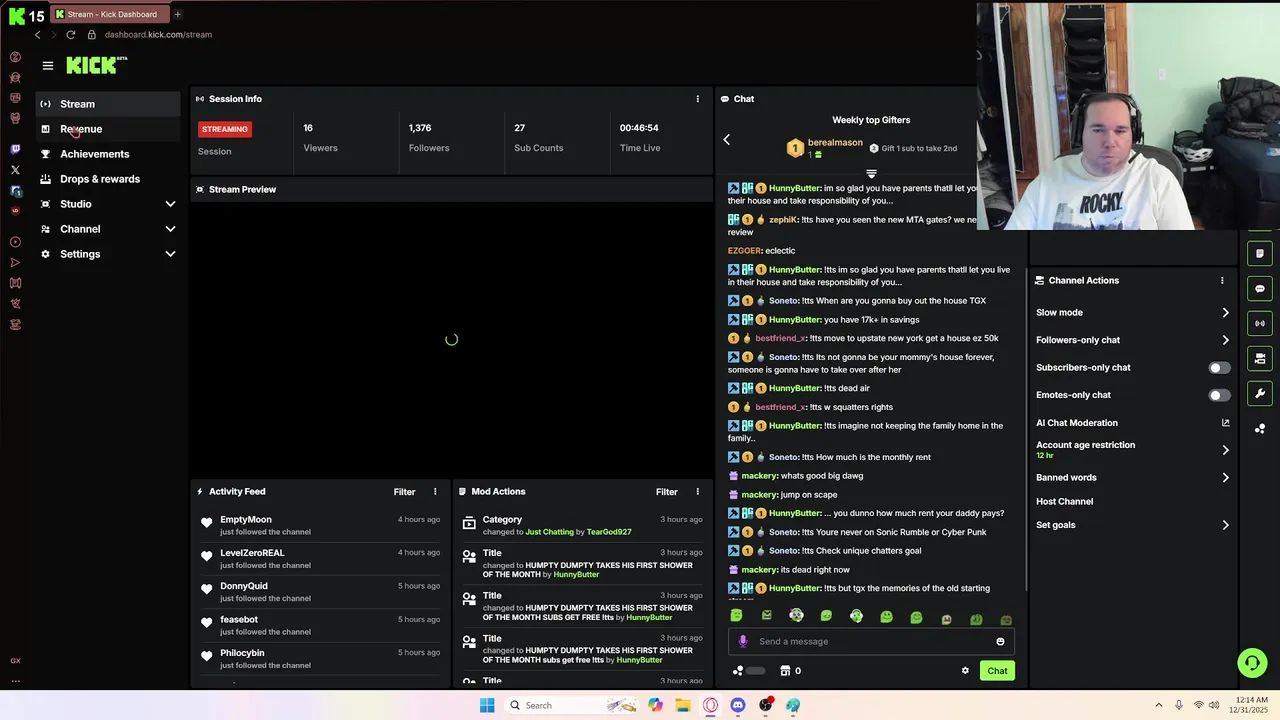Click the first green emote in the quick row
Viewport: 1280px width, 720px height.
pos(737,617)
